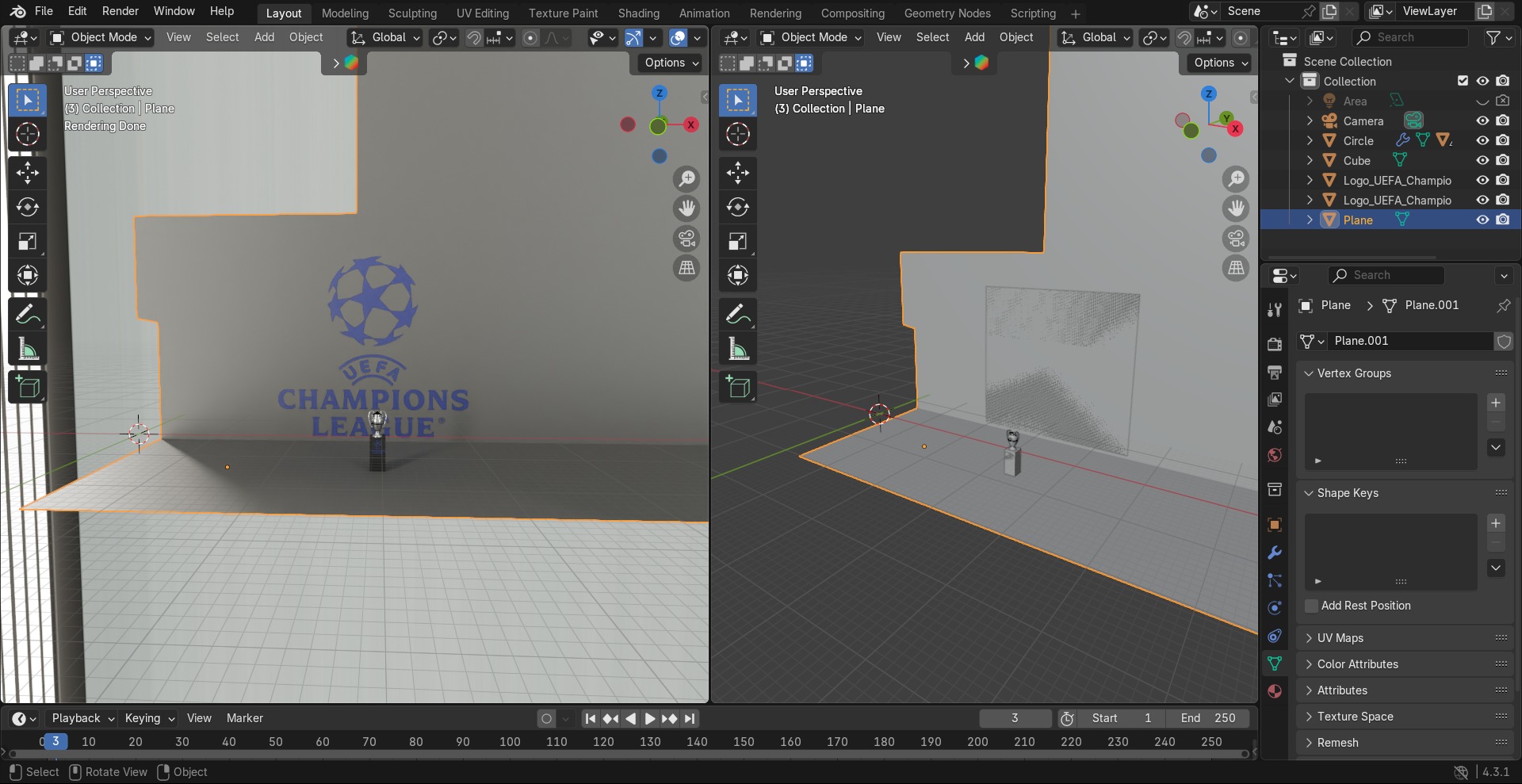Select the Measure tool in right viewport
Image resolution: width=1522 pixels, height=784 pixels.
(738, 349)
